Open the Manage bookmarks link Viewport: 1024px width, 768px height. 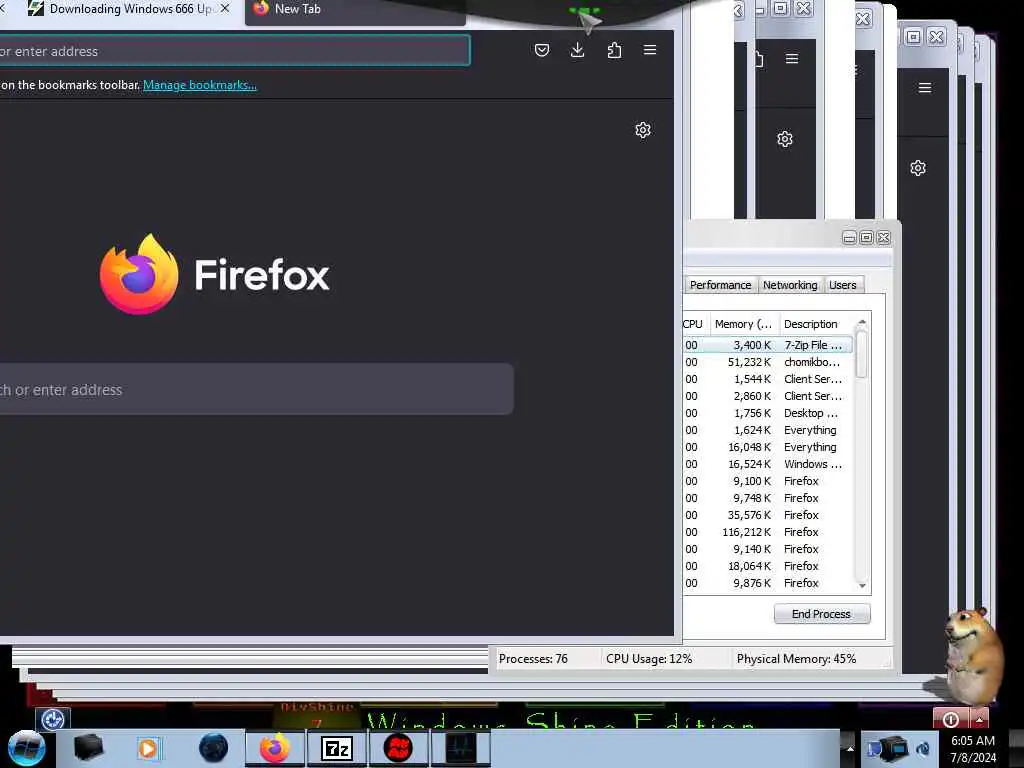pyautogui.click(x=200, y=85)
